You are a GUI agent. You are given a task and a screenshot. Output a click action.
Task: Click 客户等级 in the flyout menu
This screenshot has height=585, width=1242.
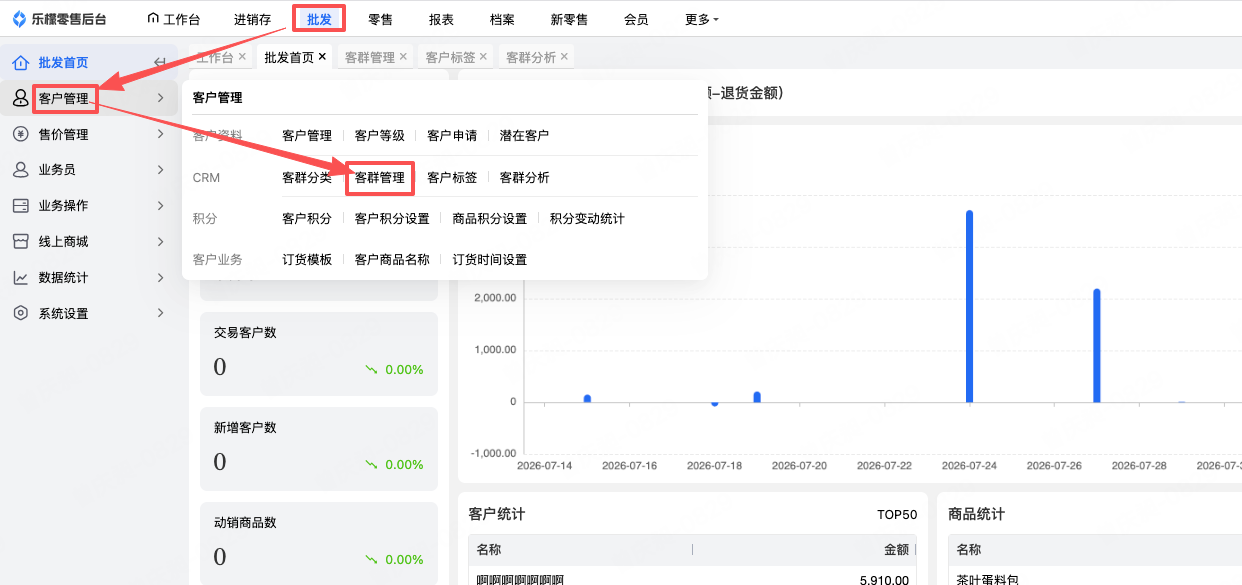tap(380, 135)
